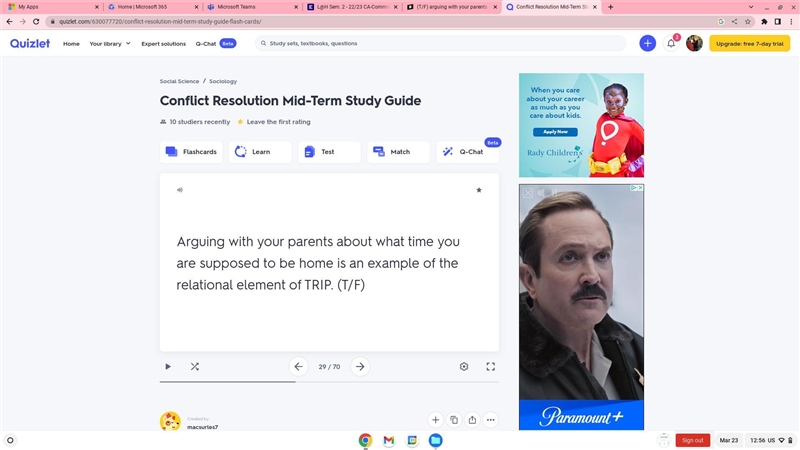Focus the Quizlet search field
The image size is (800, 450).
[x=440, y=43]
